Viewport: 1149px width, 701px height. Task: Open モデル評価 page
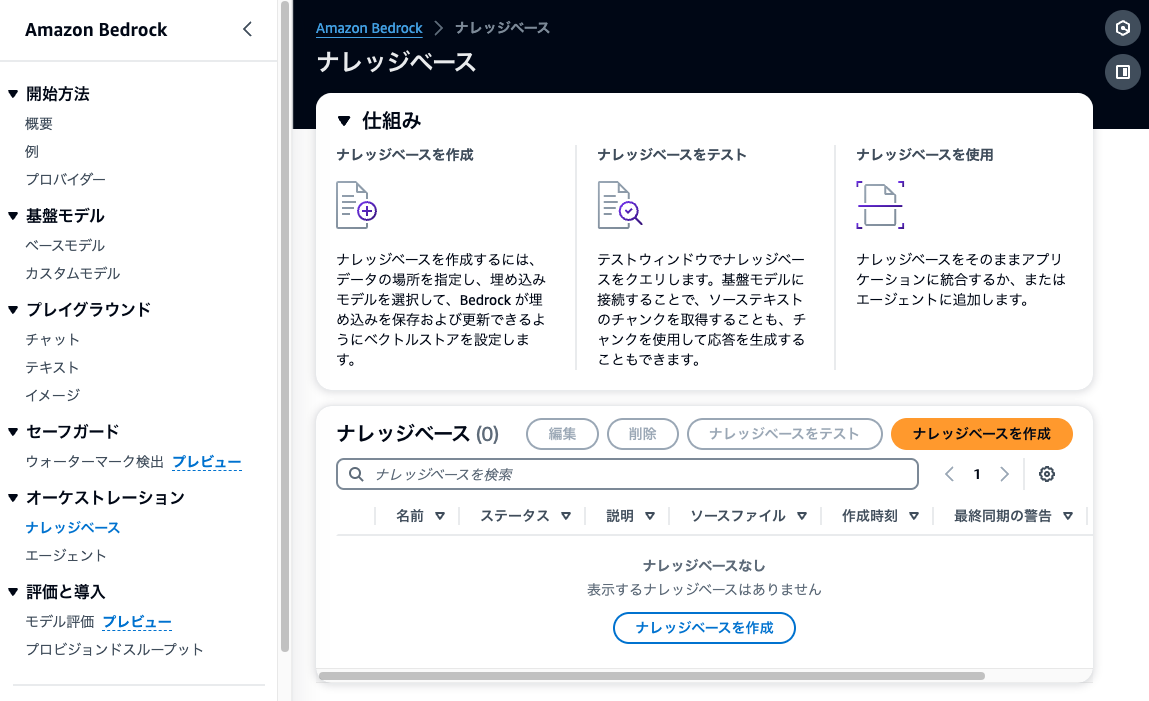coord(59,621)
